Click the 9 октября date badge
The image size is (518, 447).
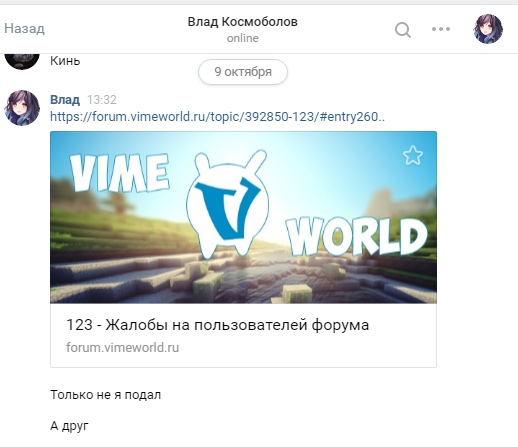[243, 72]
